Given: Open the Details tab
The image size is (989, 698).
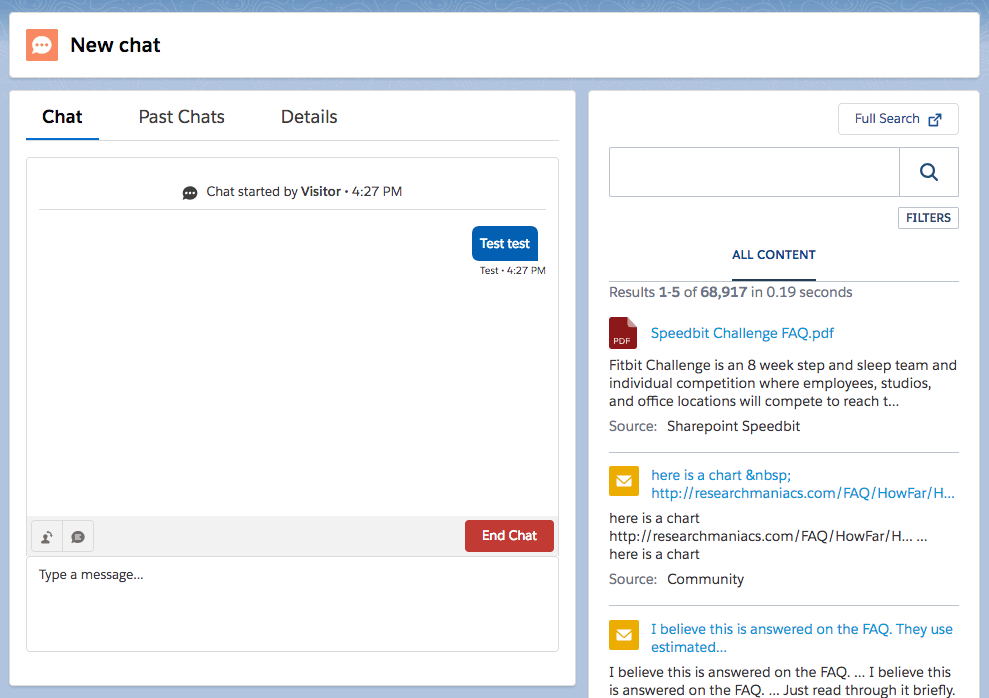Looking at the screenshot, I should (x=308, y=117).
